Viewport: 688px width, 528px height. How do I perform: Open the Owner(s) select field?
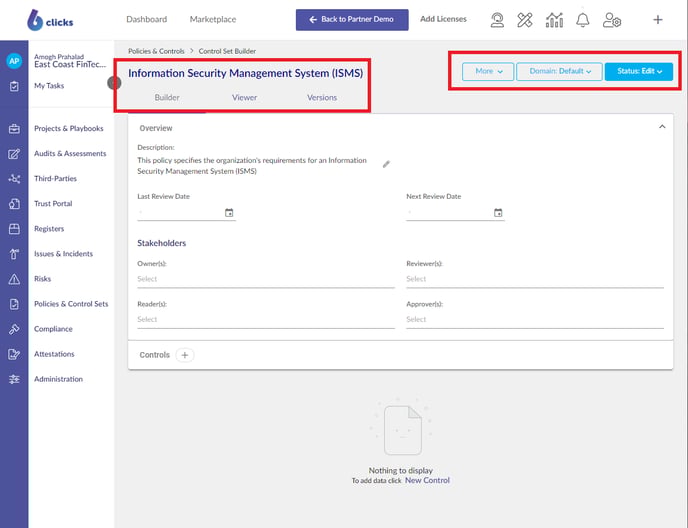(266, 279)
